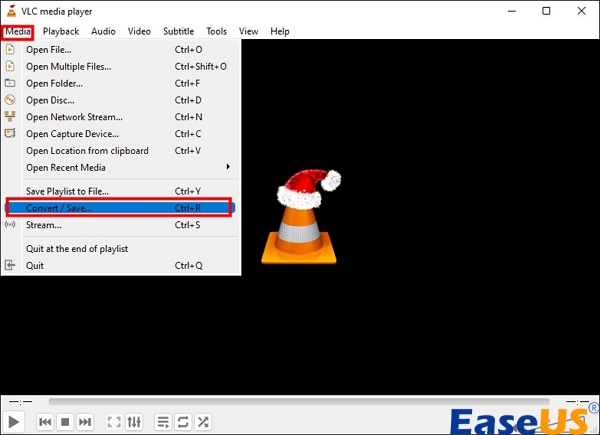This screenshot has width=600, height=435.
Task: Choose Save Playlist to File...
Action: coord(121,191)
